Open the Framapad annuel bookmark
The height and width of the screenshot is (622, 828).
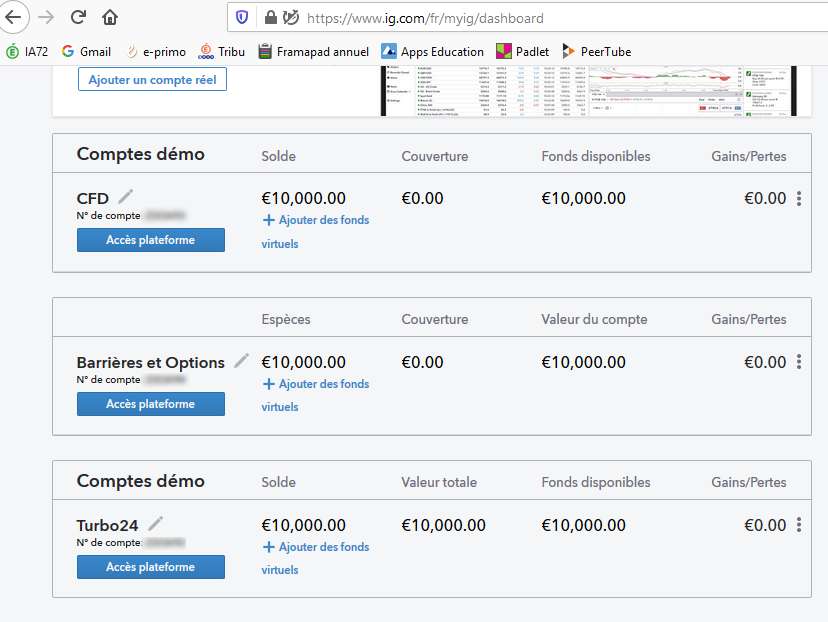pyautogui.click(x=313, y=52)
